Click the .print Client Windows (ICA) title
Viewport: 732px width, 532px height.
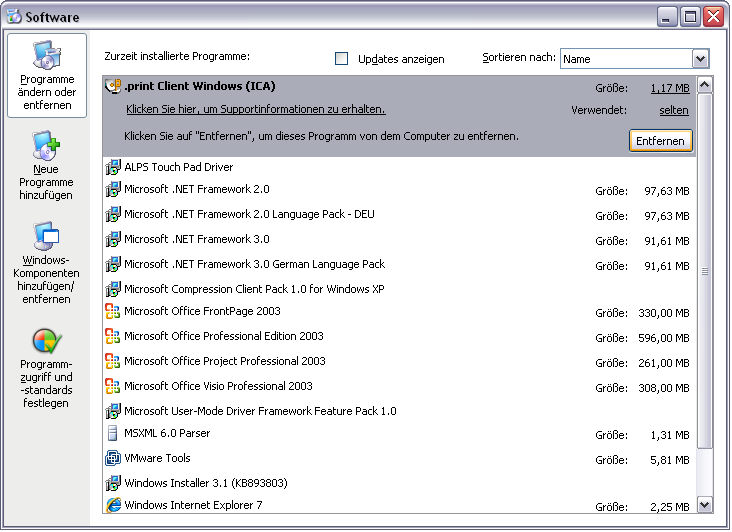coord(200,86)
